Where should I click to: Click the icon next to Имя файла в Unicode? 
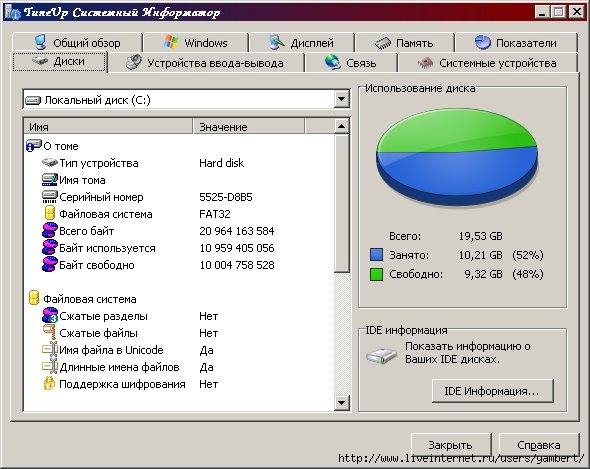pos(50,350)
